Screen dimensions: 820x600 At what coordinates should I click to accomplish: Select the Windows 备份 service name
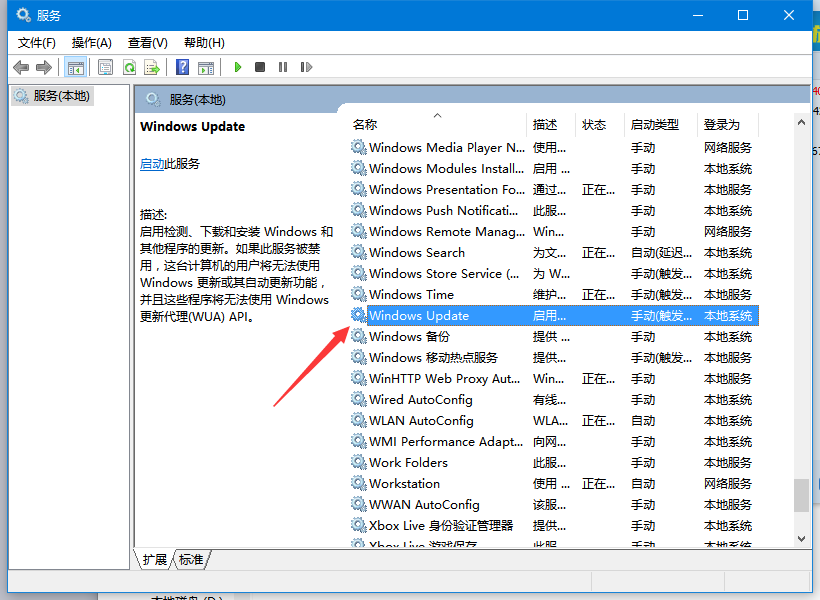(x=409, y=336)
